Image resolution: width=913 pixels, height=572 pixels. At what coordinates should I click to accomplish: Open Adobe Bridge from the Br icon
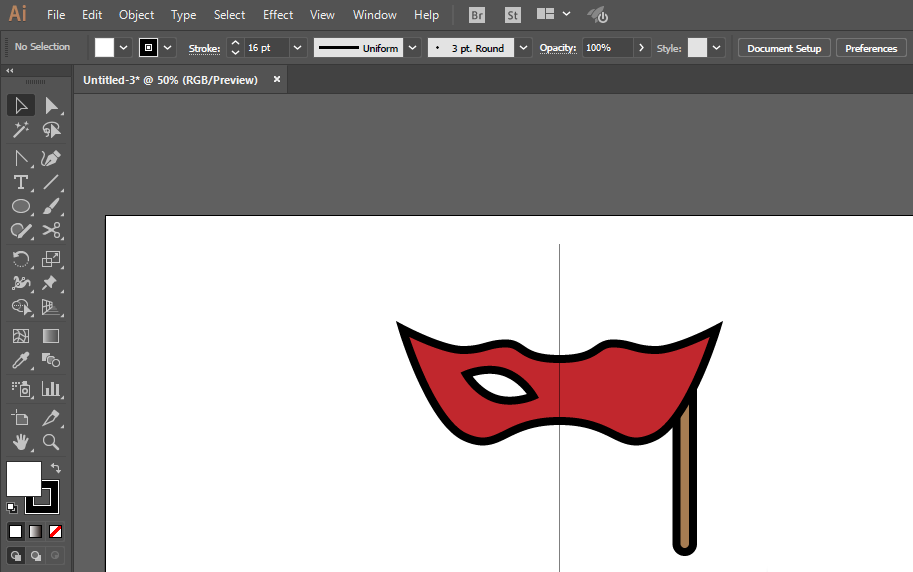coord(478,15)
